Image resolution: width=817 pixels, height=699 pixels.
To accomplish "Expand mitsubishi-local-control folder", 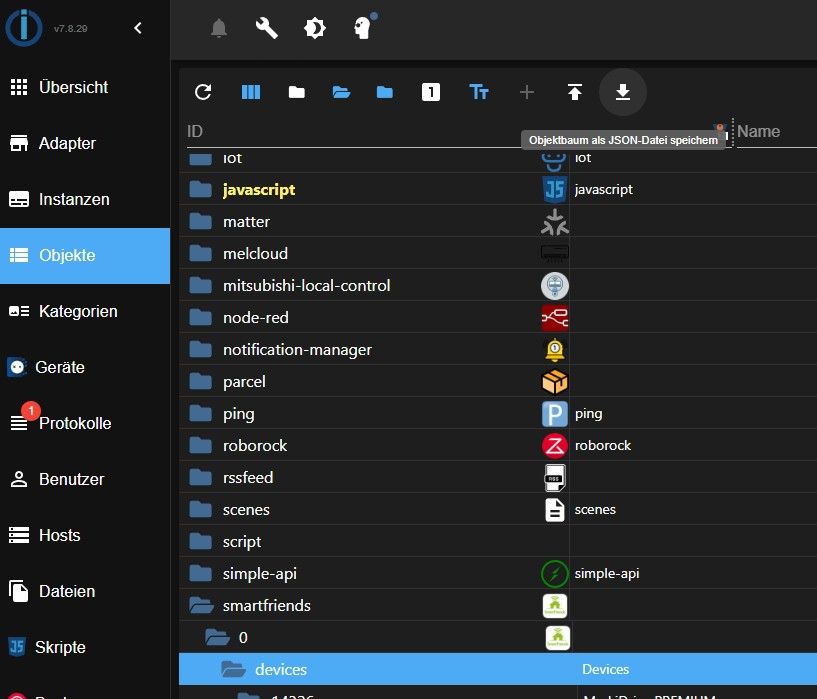I will 201,285.
